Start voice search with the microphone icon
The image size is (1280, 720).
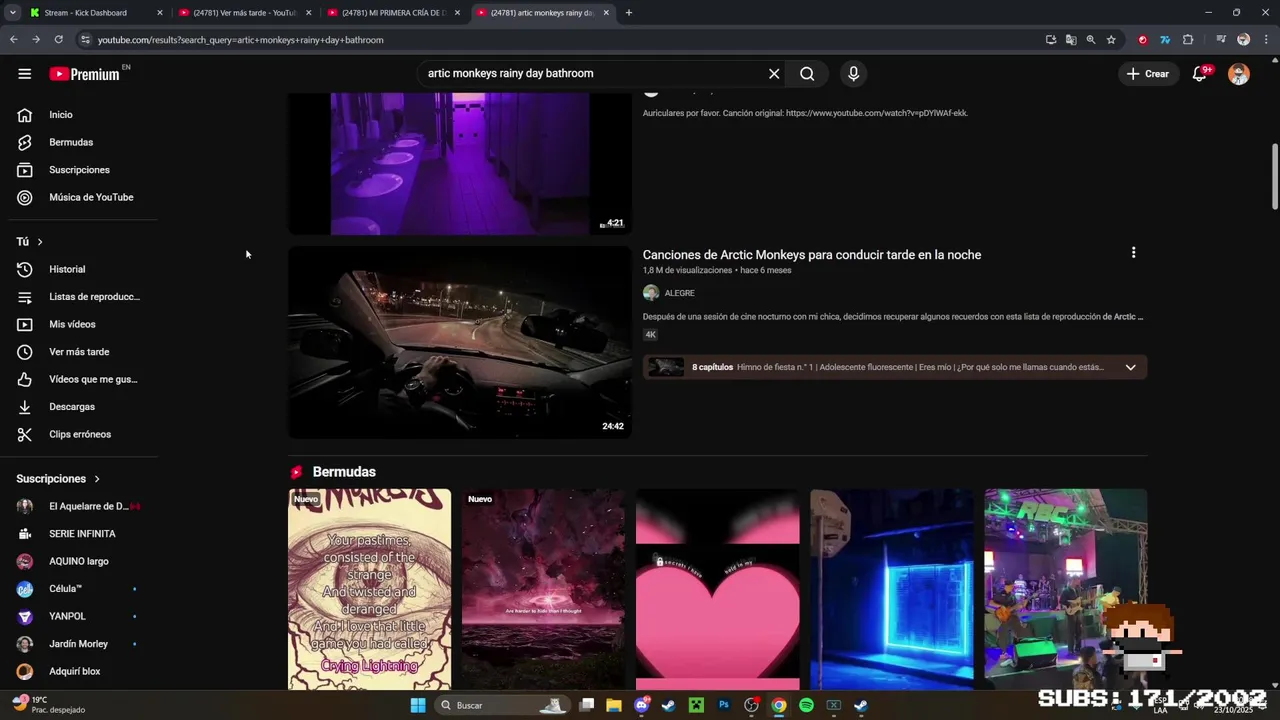[853, 74]
